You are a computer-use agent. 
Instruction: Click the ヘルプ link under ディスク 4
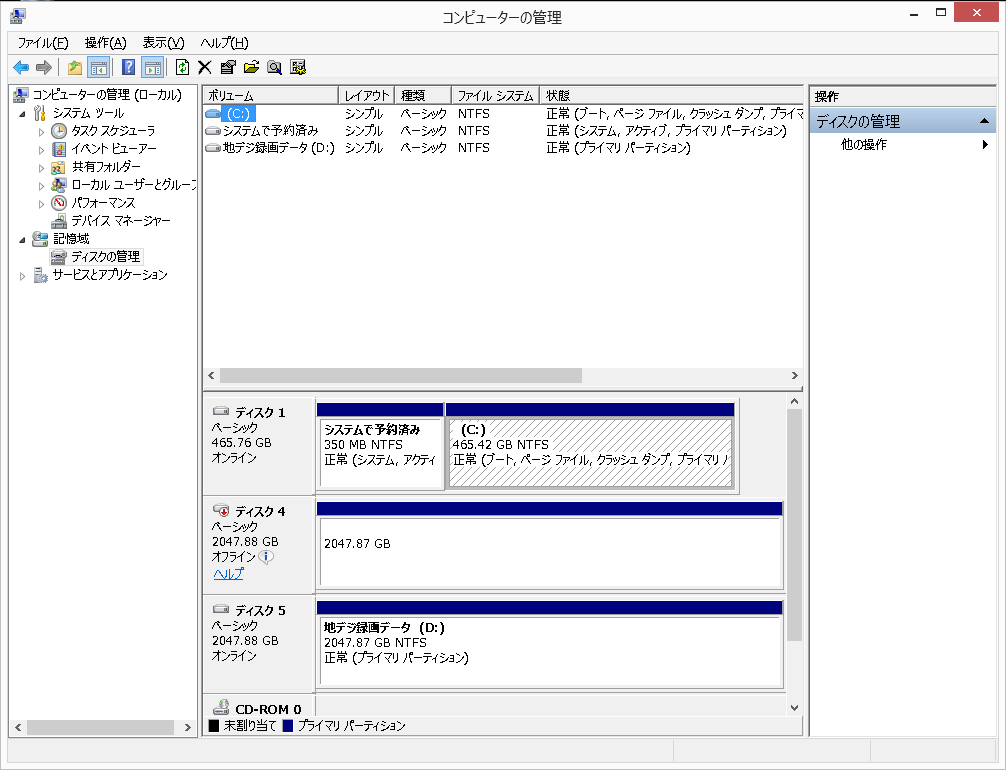pos(228,574)
